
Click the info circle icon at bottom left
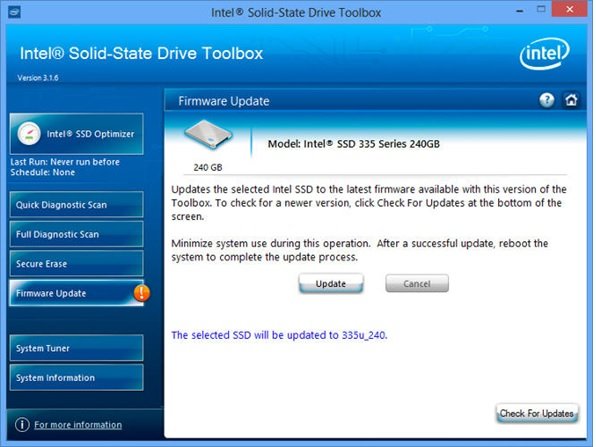tap(22, 425)
